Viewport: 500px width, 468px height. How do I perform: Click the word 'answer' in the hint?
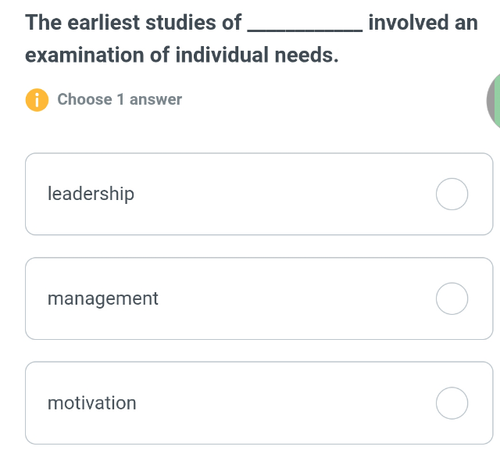click(x=156, y=99)
